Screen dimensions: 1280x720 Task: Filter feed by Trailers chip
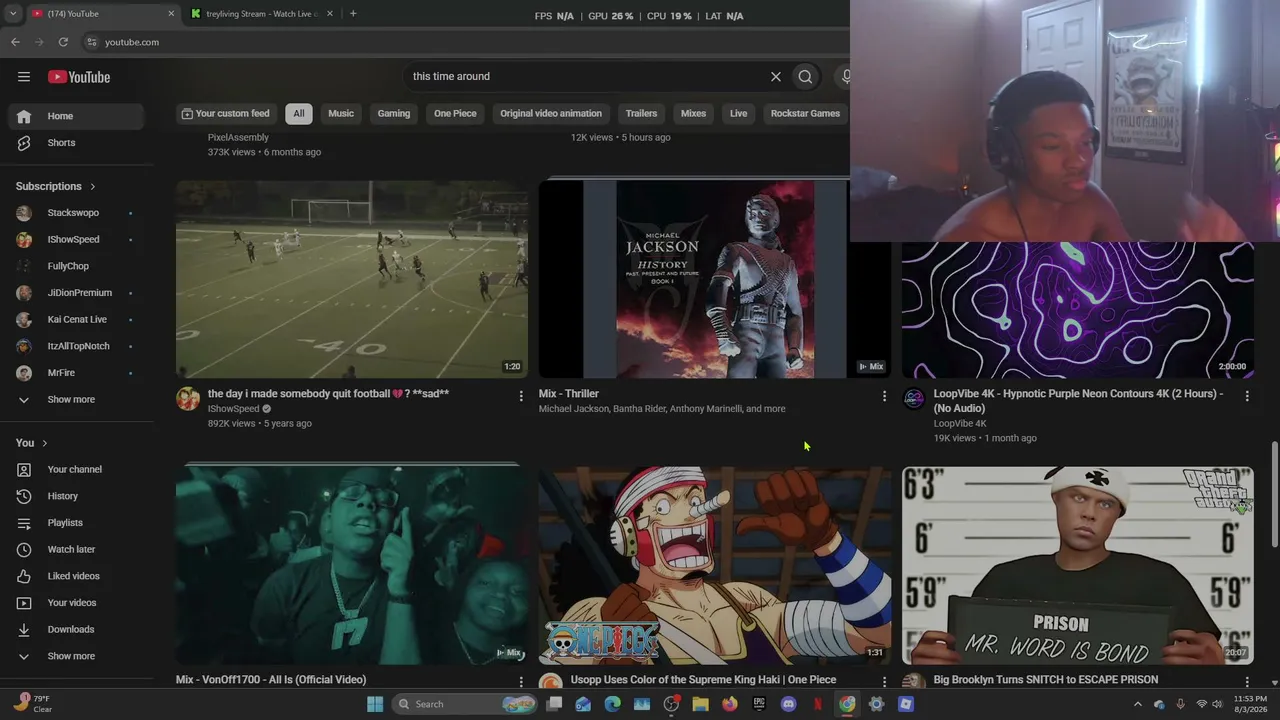[641, 113]
